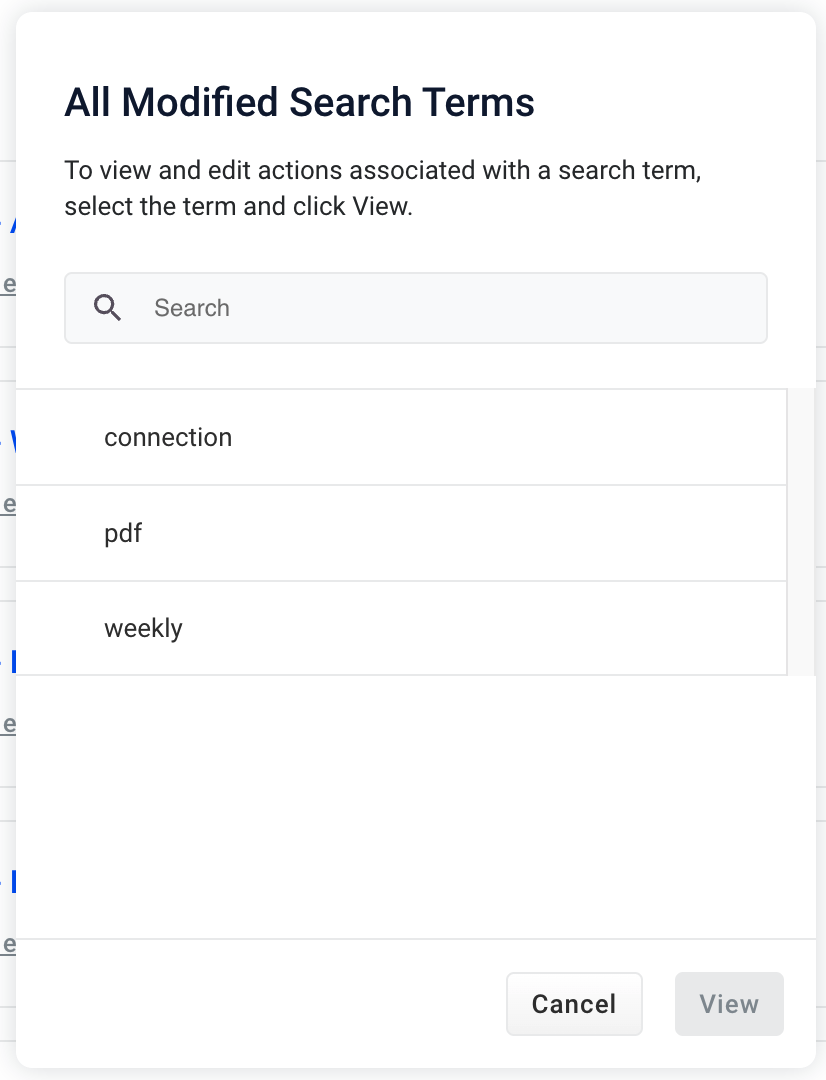Click the magnifying glass search icon
Screen dimensions: 826x1080
coord(107,308)
